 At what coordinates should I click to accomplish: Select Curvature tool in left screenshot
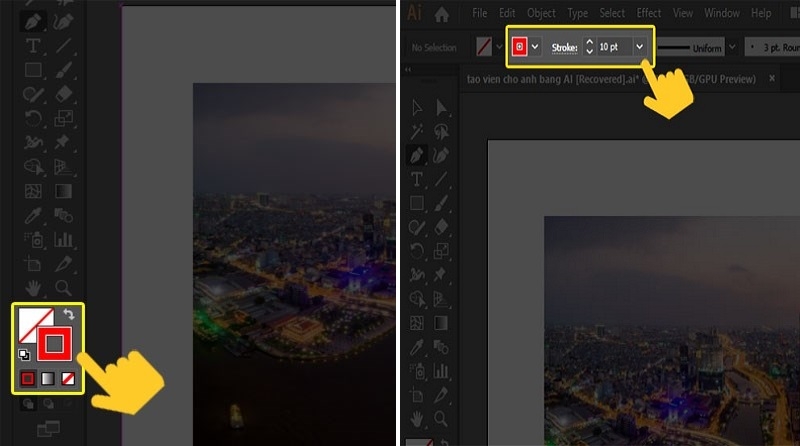pyautogui.click(x=63, y=21)
